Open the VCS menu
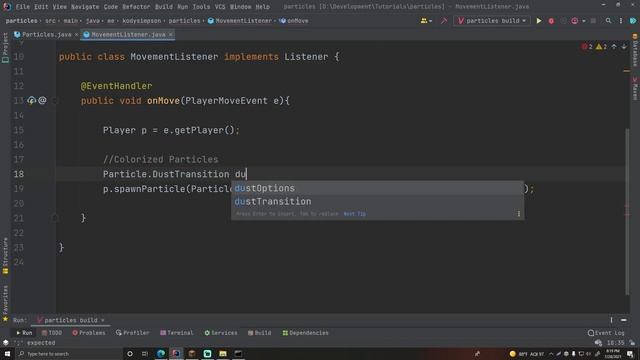This screenshot has width=640, height=360. (x=220, y=7)
